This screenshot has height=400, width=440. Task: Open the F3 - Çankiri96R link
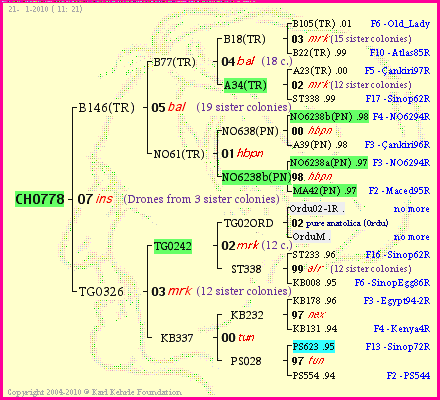pos(397,145)
